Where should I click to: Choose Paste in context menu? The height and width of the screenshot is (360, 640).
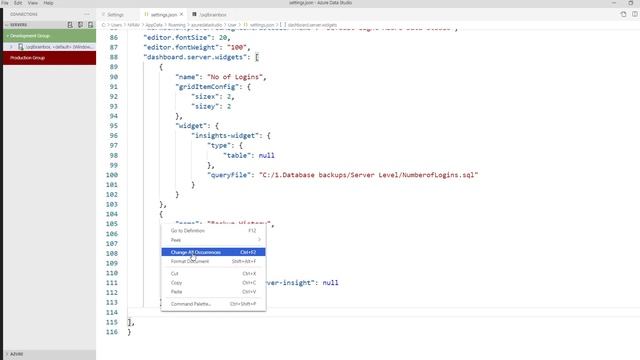coord(213,291)
